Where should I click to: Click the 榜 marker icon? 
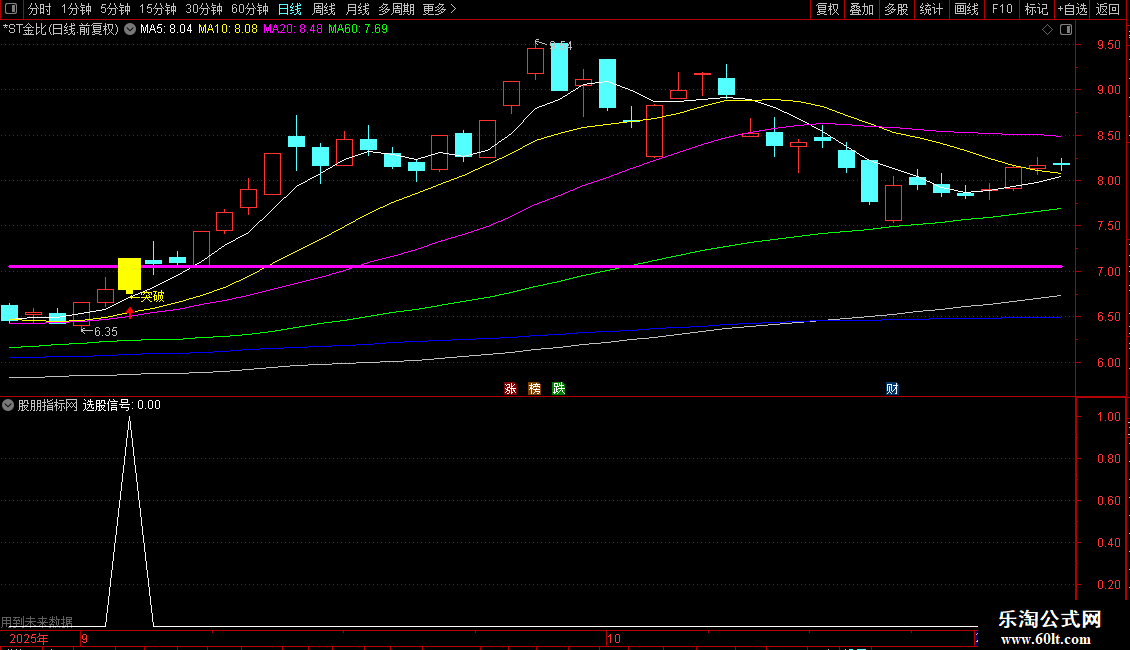[x=534, y=388]
